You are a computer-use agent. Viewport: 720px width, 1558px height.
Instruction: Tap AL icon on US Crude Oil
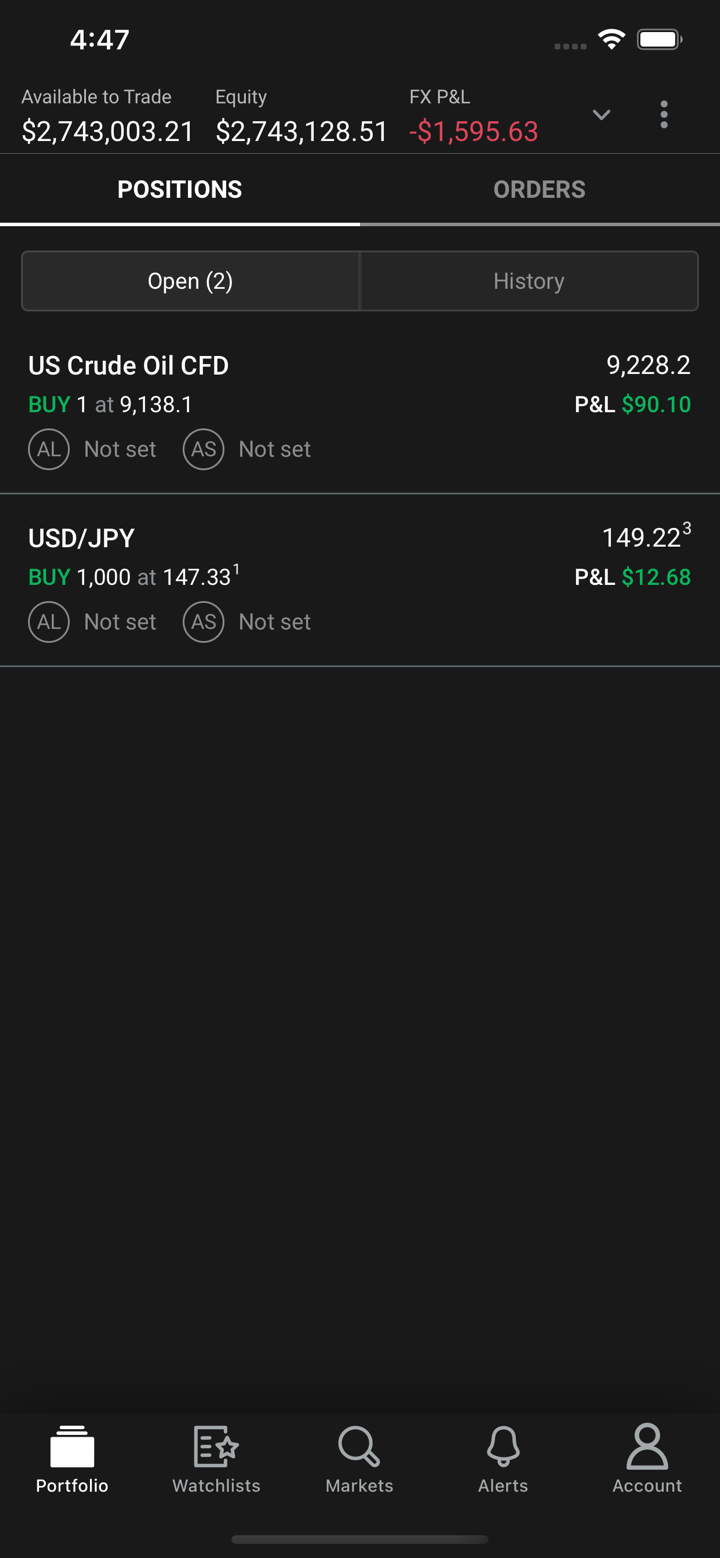tap(49, 450)
